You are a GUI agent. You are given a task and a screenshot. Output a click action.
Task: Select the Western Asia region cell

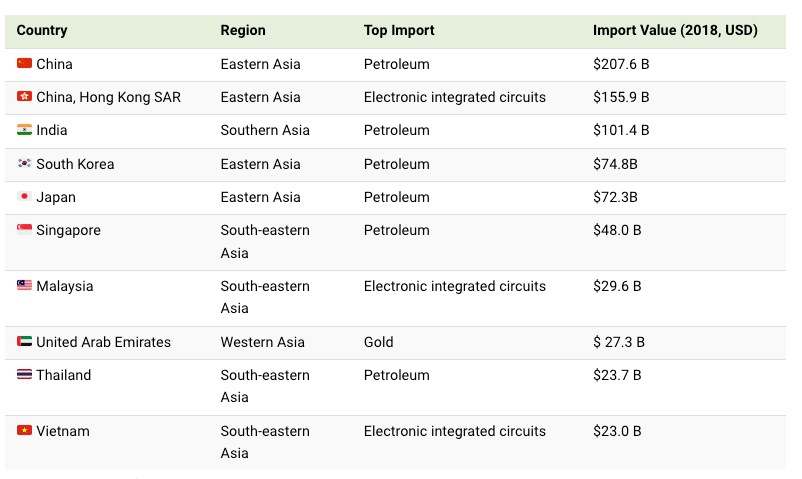(262, 342)
